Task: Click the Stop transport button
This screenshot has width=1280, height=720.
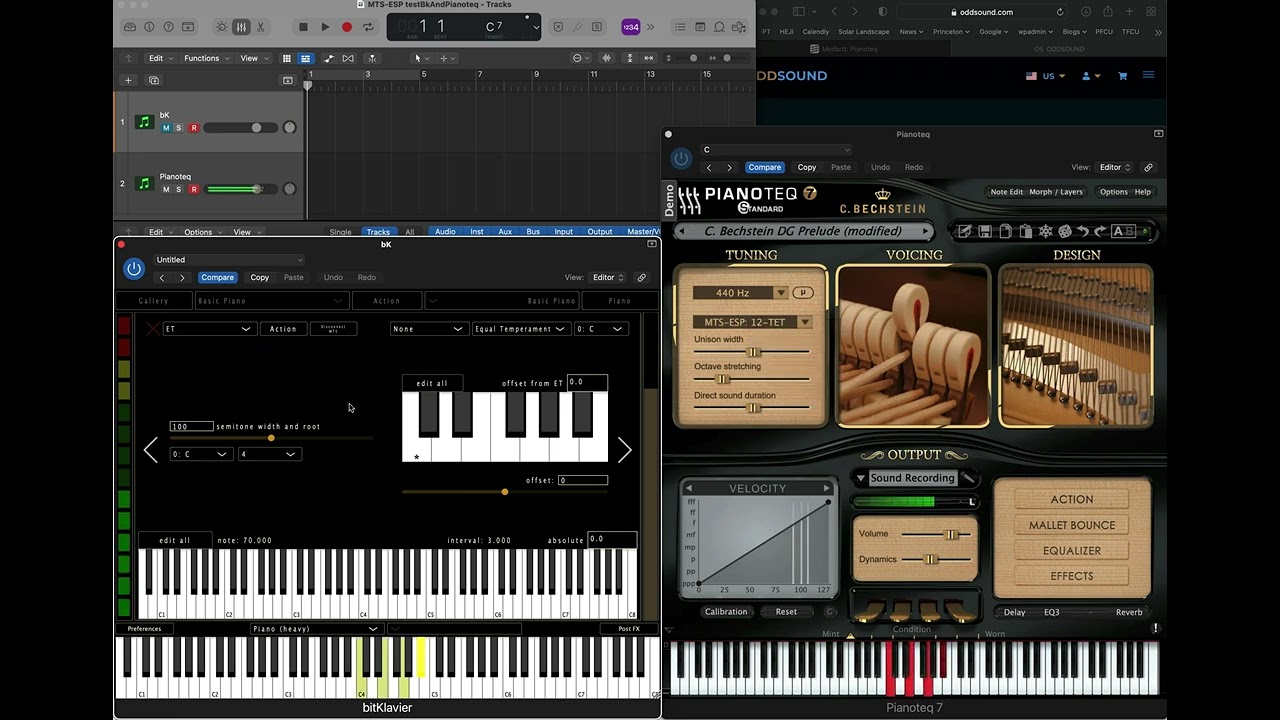Action: [x=303, y=27]
